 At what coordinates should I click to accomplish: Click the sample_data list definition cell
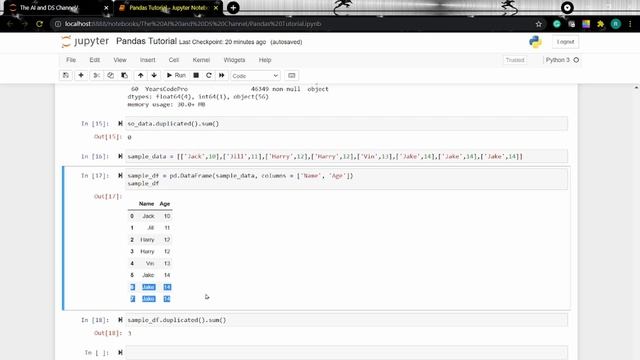coord(346,156)
